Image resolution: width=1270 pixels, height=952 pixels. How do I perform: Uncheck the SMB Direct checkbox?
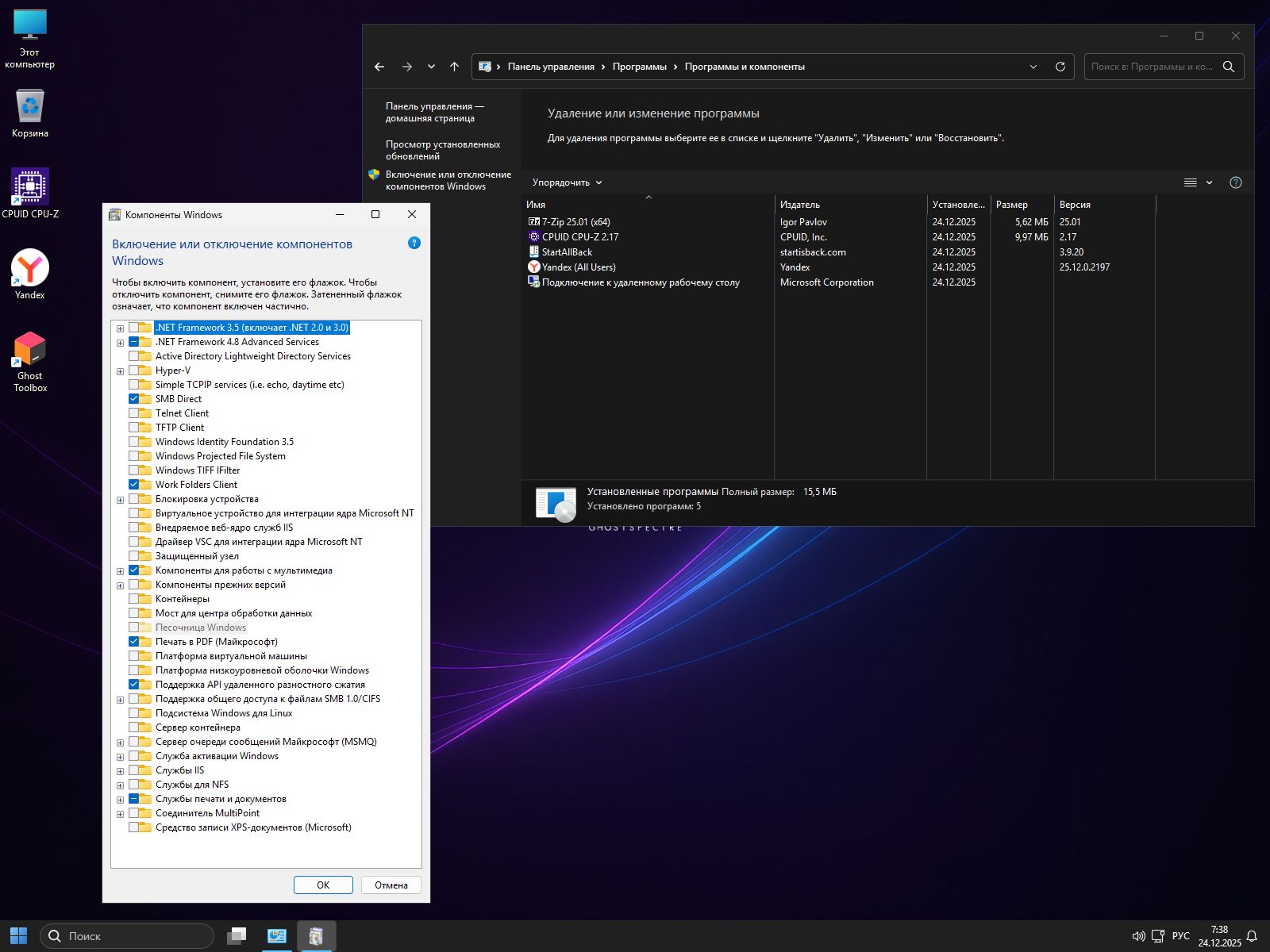pyautogui.click(x=134, y=399)
